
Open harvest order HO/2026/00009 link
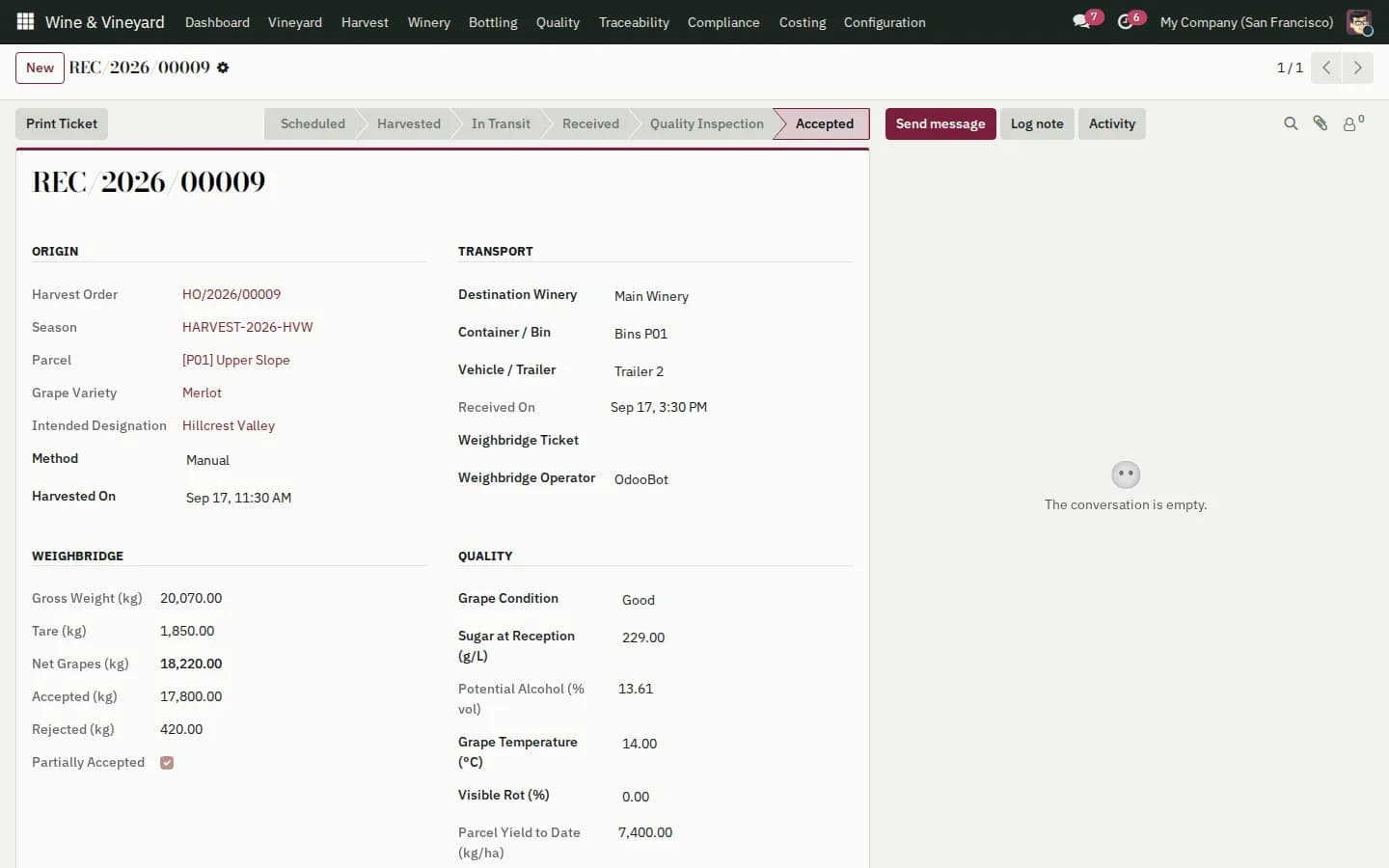[x=231, y=294]
